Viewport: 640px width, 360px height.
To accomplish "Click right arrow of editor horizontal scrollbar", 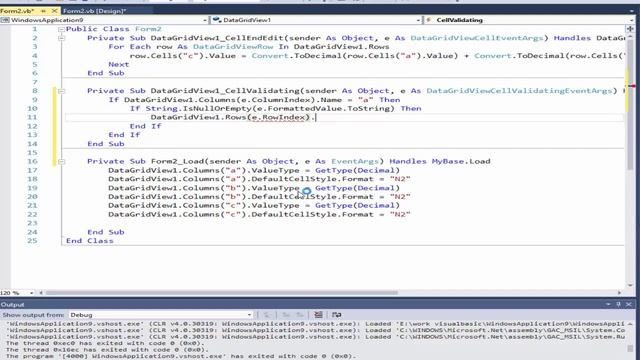I will pyautogui.click(x=620, y=293).
